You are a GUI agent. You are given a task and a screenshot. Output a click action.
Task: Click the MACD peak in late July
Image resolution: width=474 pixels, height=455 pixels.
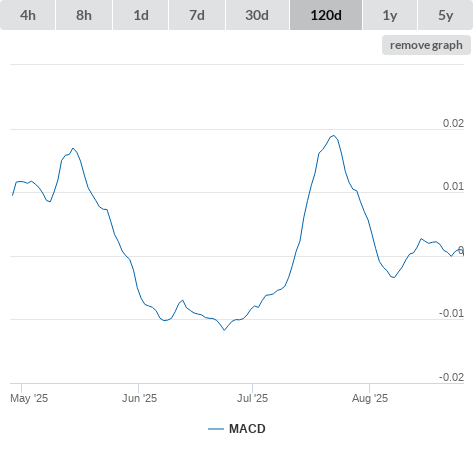pyautogui.click(x=333, y=135)
